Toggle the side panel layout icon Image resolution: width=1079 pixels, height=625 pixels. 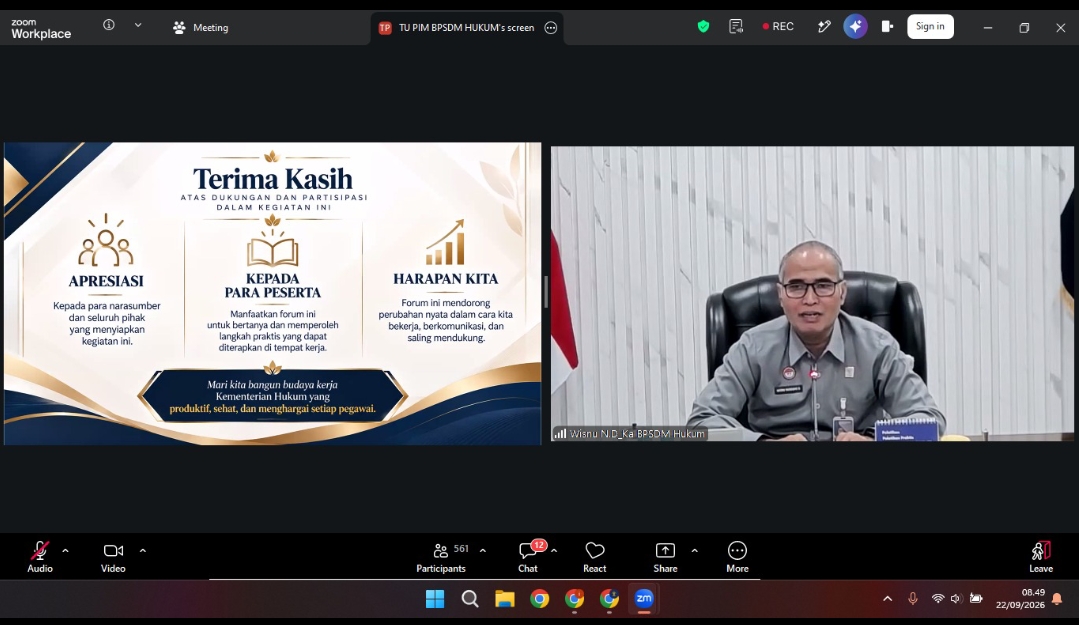click(887, 26)
